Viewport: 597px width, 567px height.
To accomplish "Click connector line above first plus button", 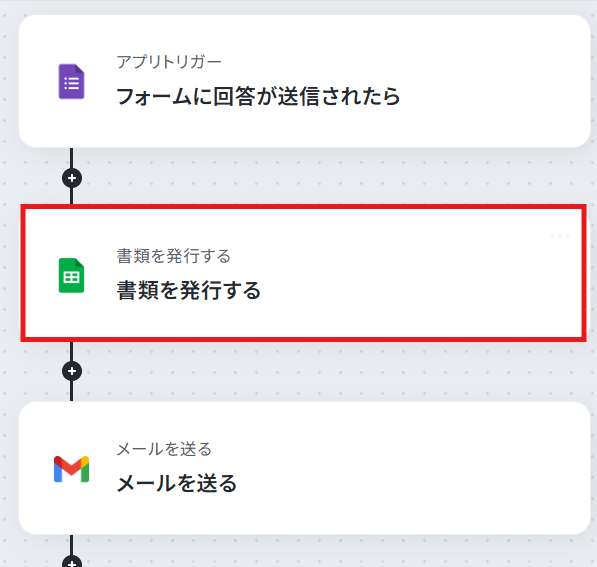I will point(72,158).
